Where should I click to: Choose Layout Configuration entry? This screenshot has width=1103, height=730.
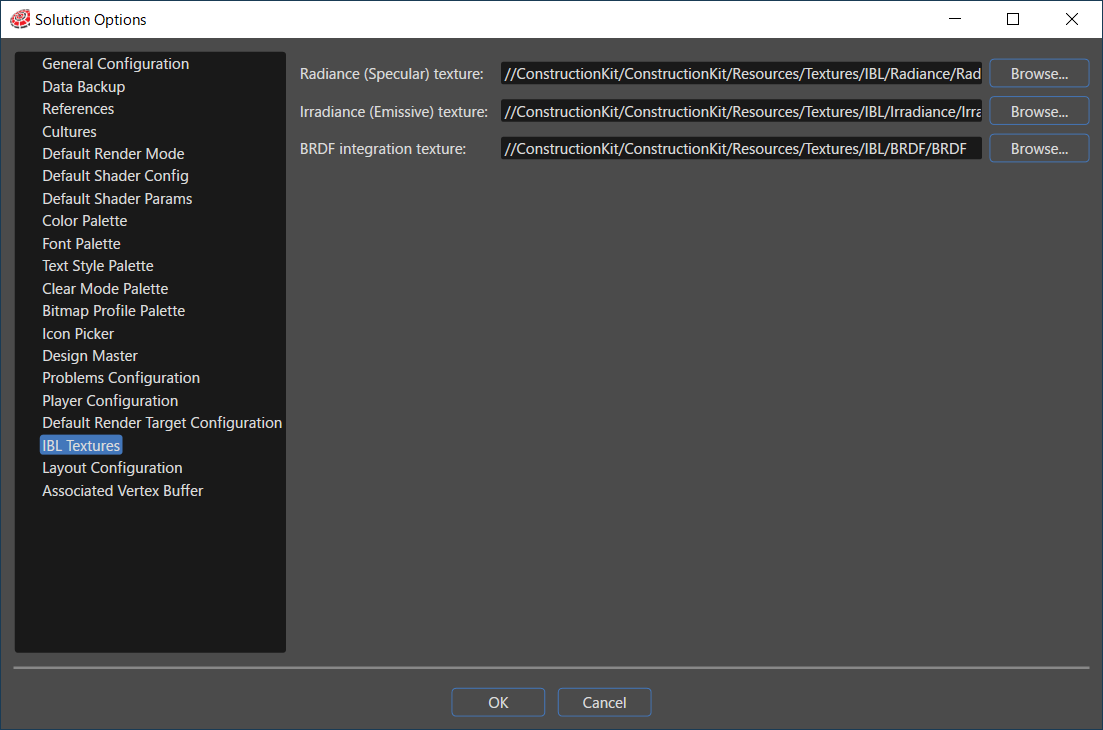[x=112, y=468]
